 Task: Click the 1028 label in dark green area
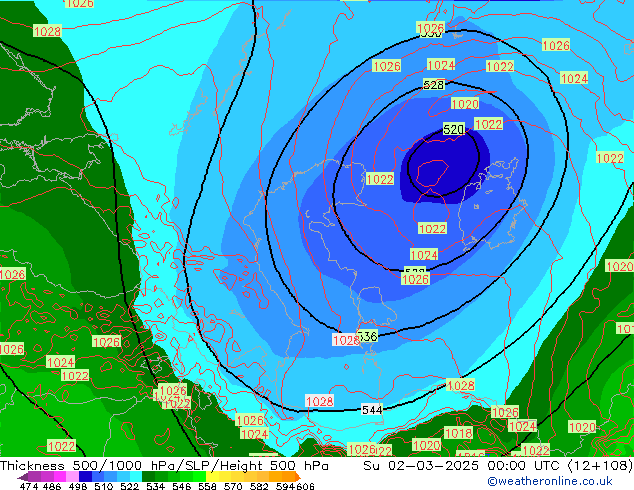47,31
